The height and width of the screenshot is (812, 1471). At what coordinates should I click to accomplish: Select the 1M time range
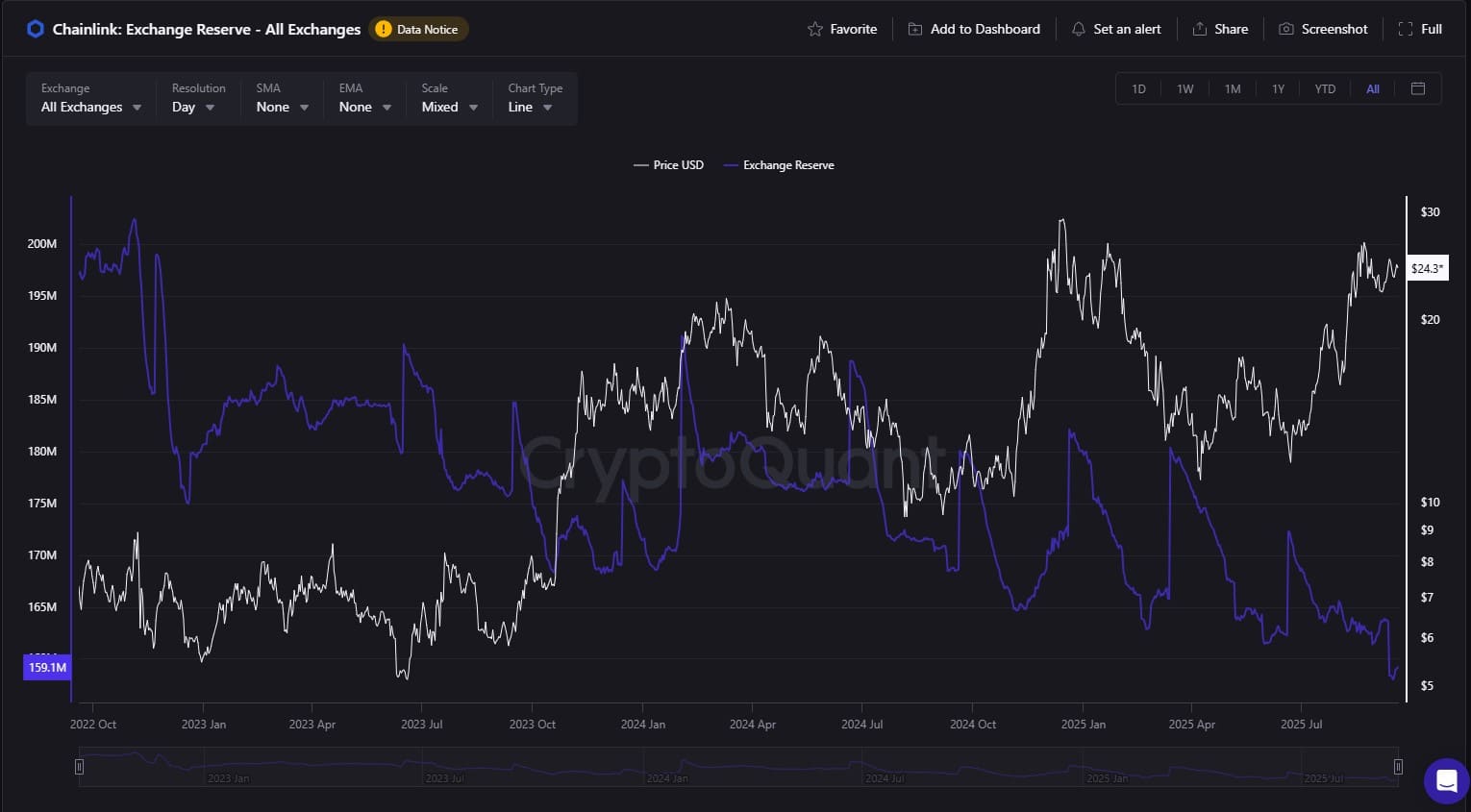point(1233,88)
